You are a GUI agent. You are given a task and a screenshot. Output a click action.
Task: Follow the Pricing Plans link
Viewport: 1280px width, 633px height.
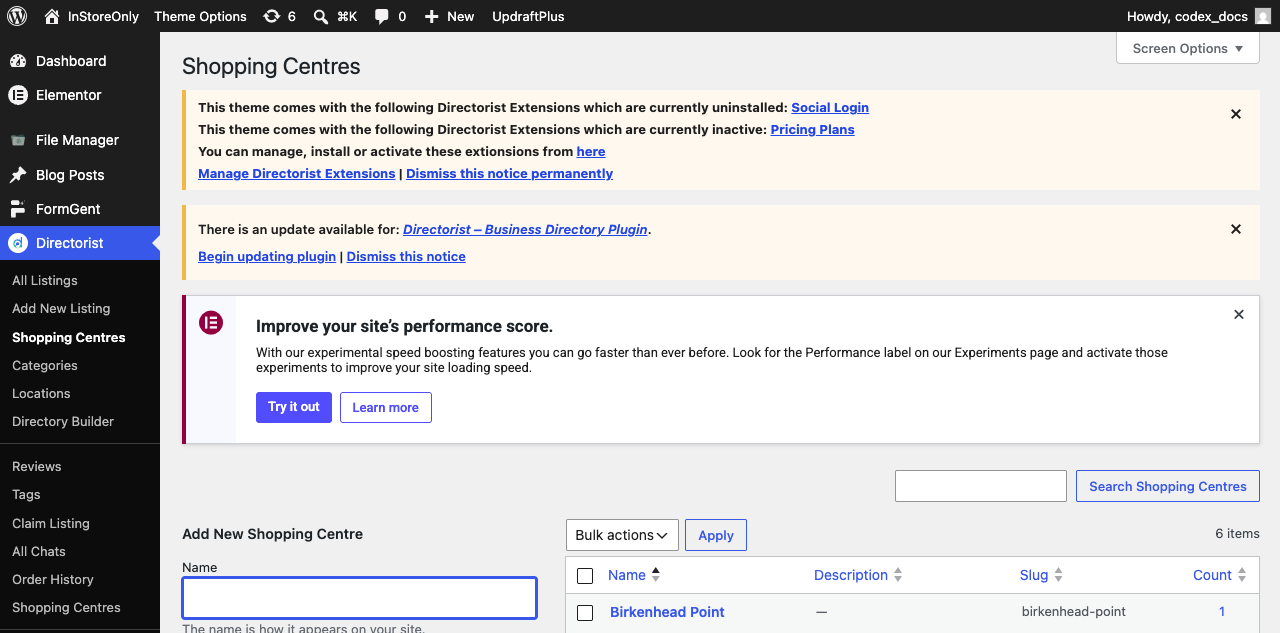[812, 130]
